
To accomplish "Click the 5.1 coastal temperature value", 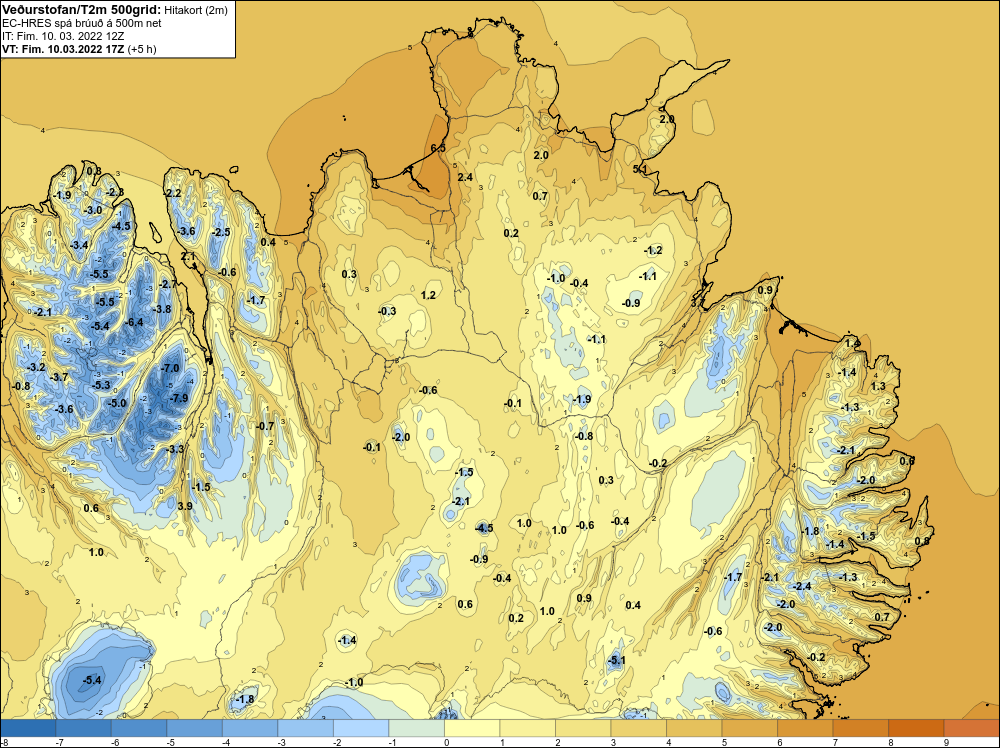I will (640, 169).
